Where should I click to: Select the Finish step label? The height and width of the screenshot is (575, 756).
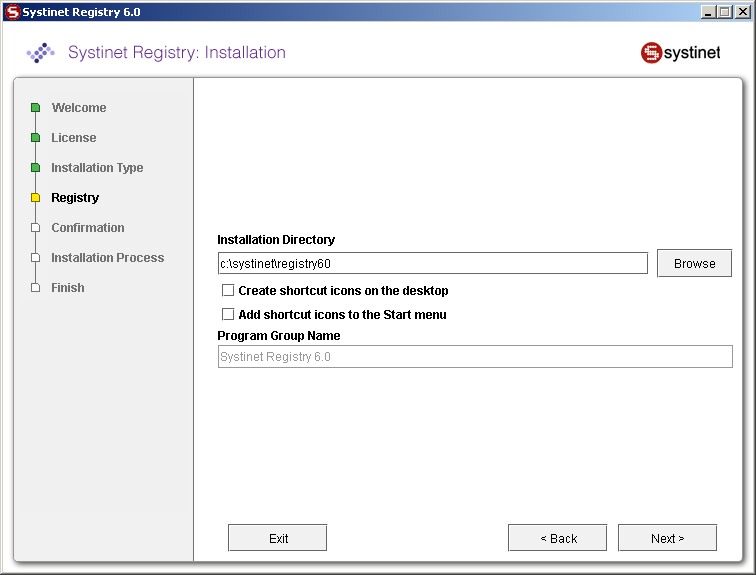click(x=68, y=288)
